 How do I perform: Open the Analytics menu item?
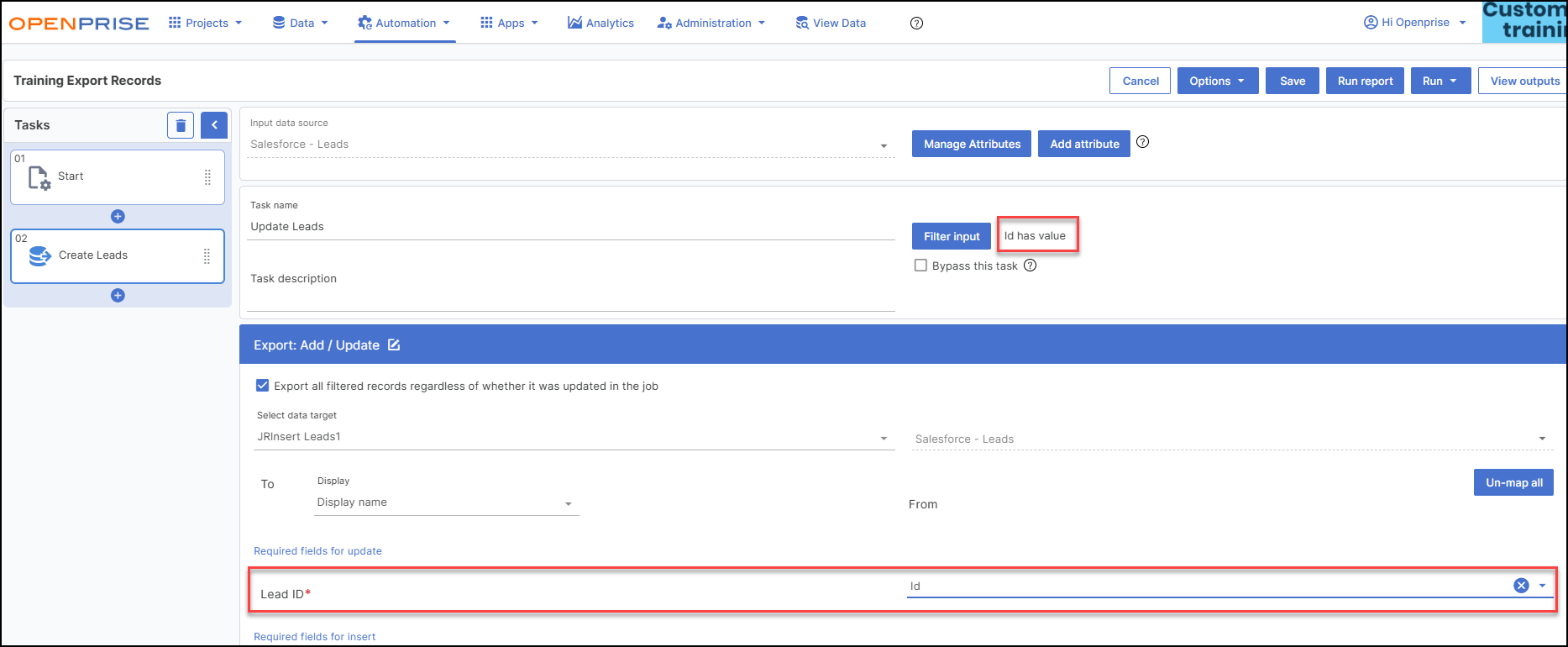[600, 24]
